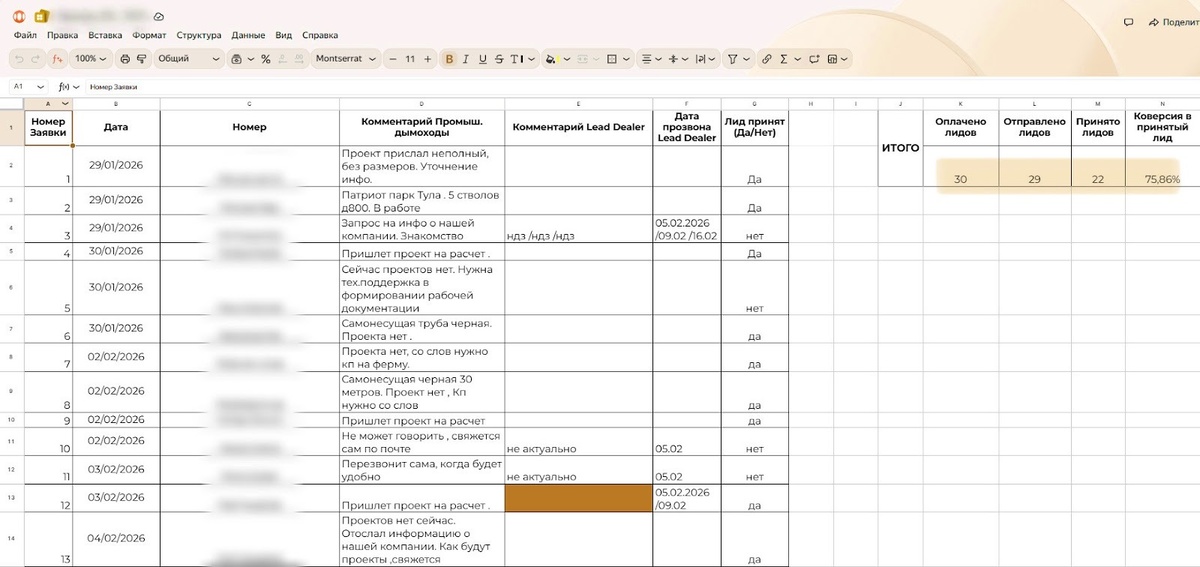Screen dimensions: 1200x567
Task: Expand the borders dropdown arrow
Action: (626, 59)
